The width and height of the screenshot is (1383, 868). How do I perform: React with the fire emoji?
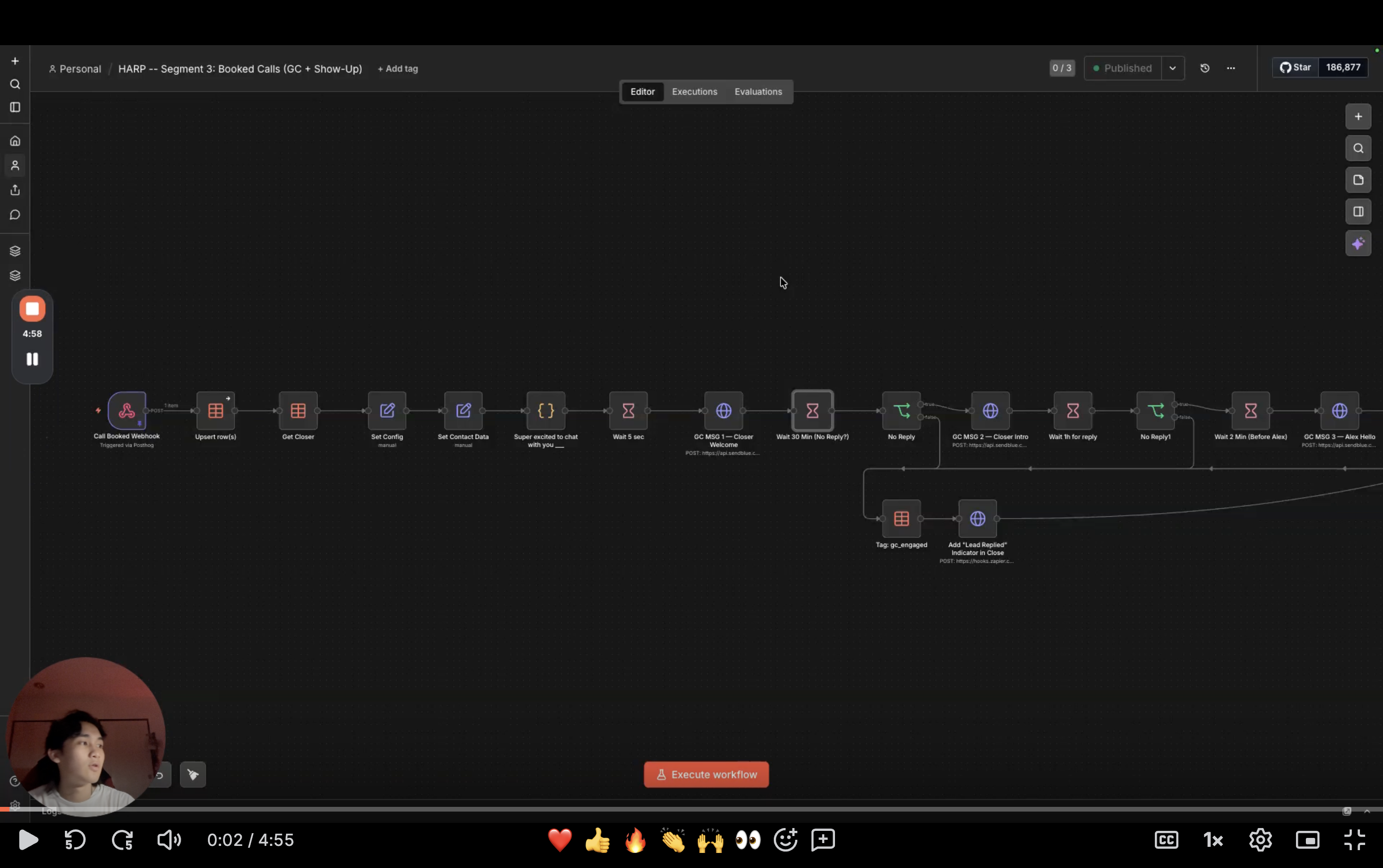click(635, 840)
